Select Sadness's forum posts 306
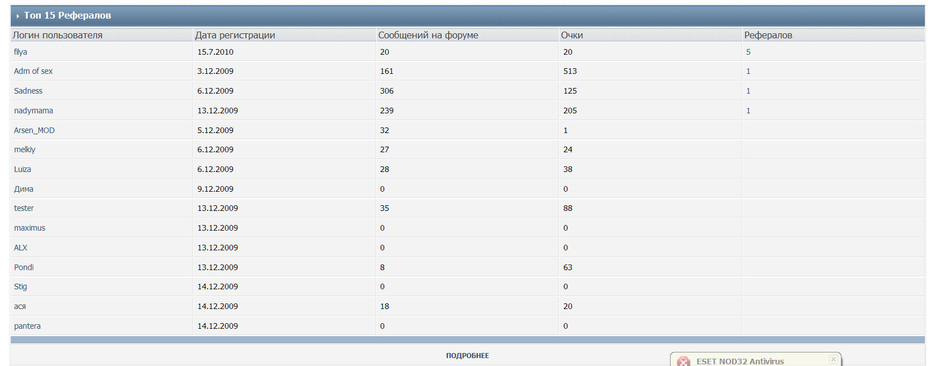The image size is (930, 366). [x=387, y=91]
